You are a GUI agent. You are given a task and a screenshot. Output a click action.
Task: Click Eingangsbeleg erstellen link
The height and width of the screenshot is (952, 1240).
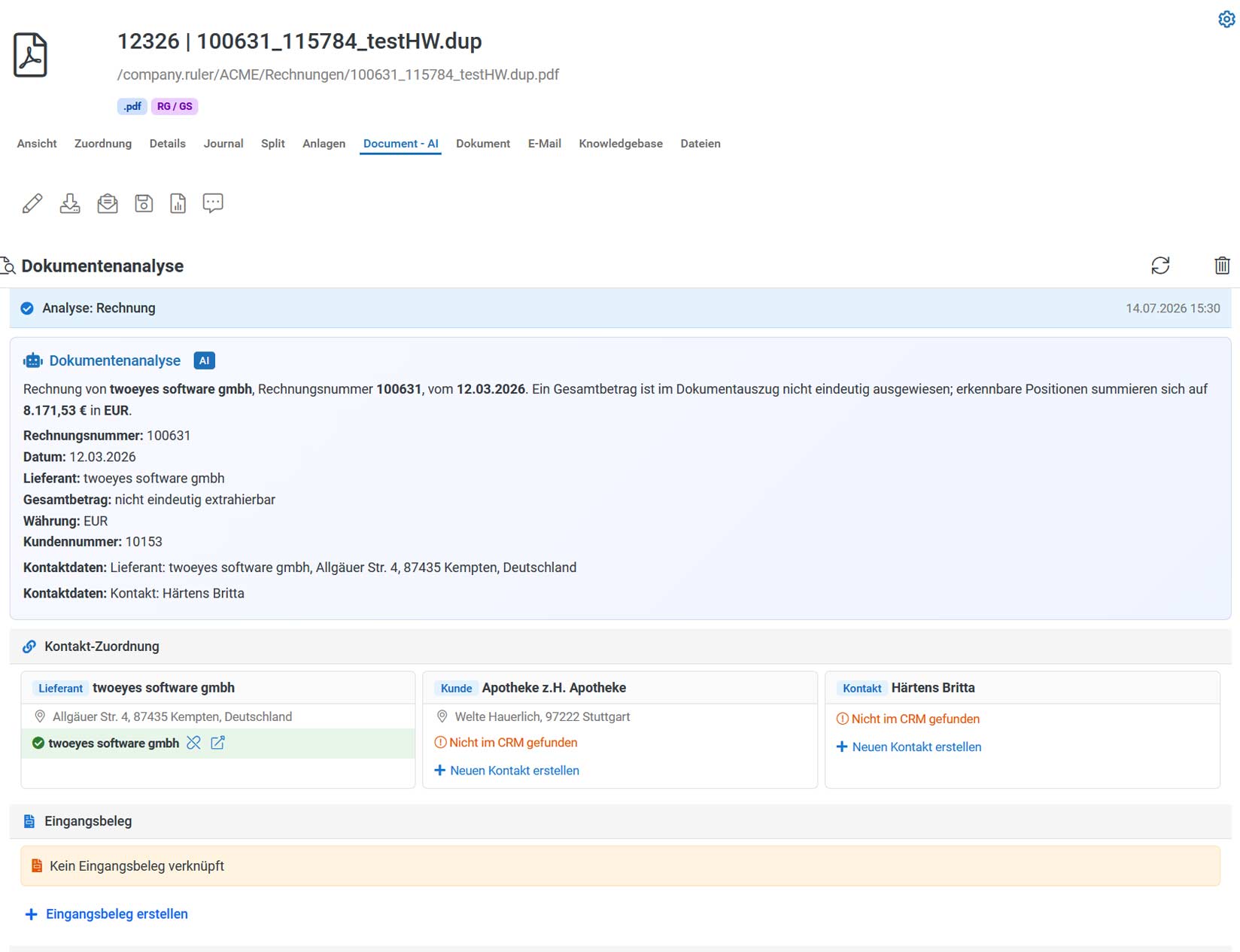(x=107, y=914)
